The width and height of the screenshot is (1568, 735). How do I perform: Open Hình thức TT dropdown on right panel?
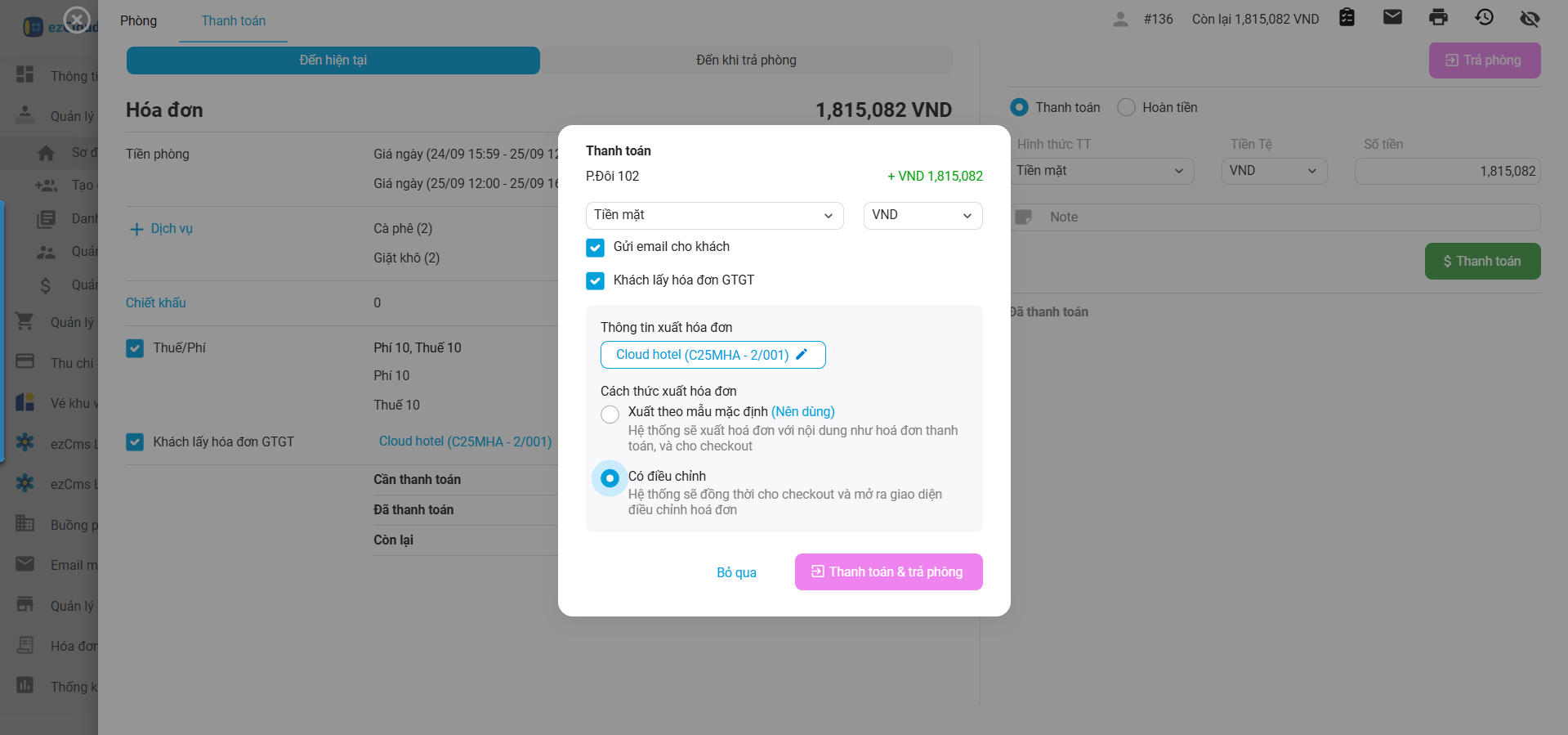pos(1101,172)
